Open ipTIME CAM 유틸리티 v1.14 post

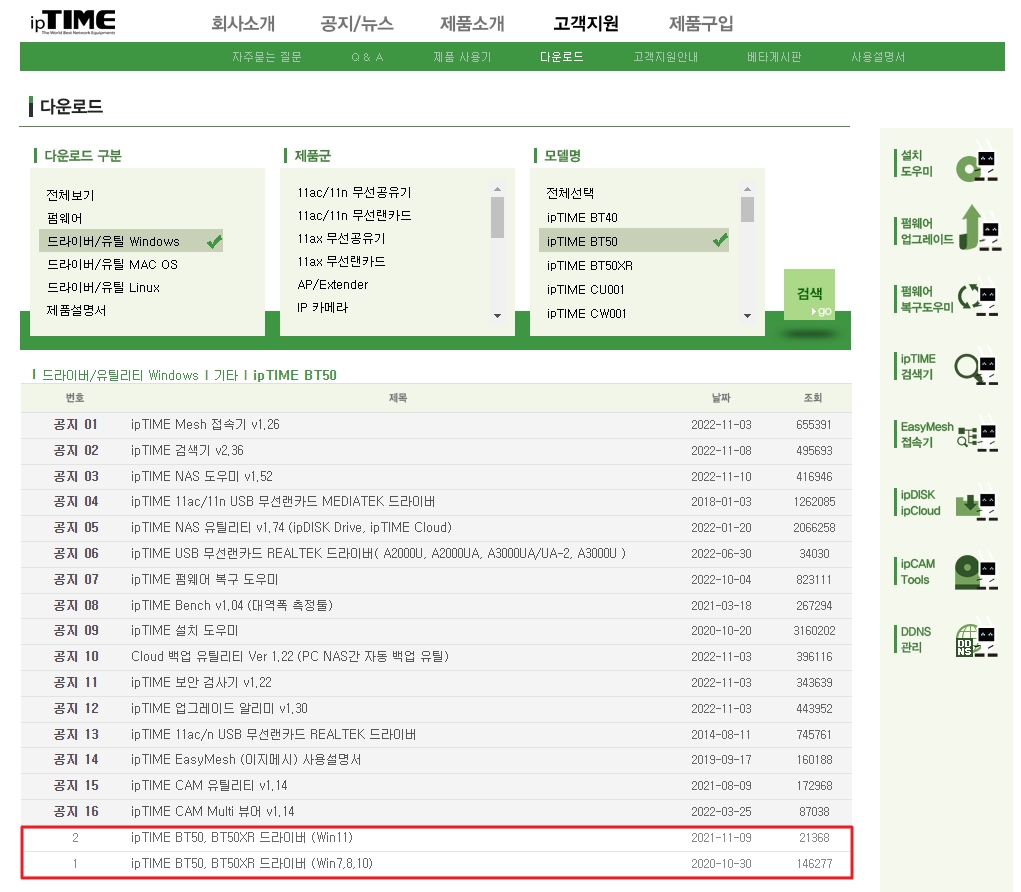(x=209, y=786)
